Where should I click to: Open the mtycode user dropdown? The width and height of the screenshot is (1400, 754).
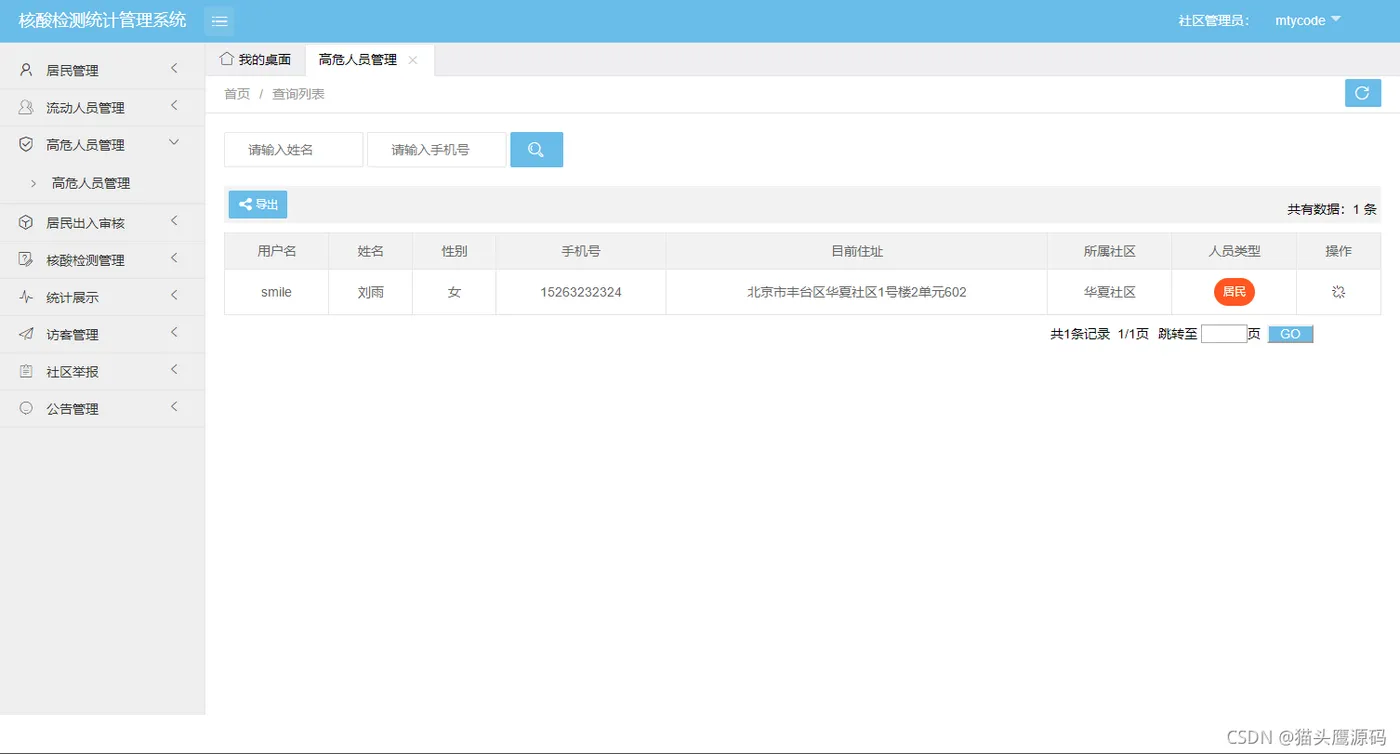(1308, 20)
